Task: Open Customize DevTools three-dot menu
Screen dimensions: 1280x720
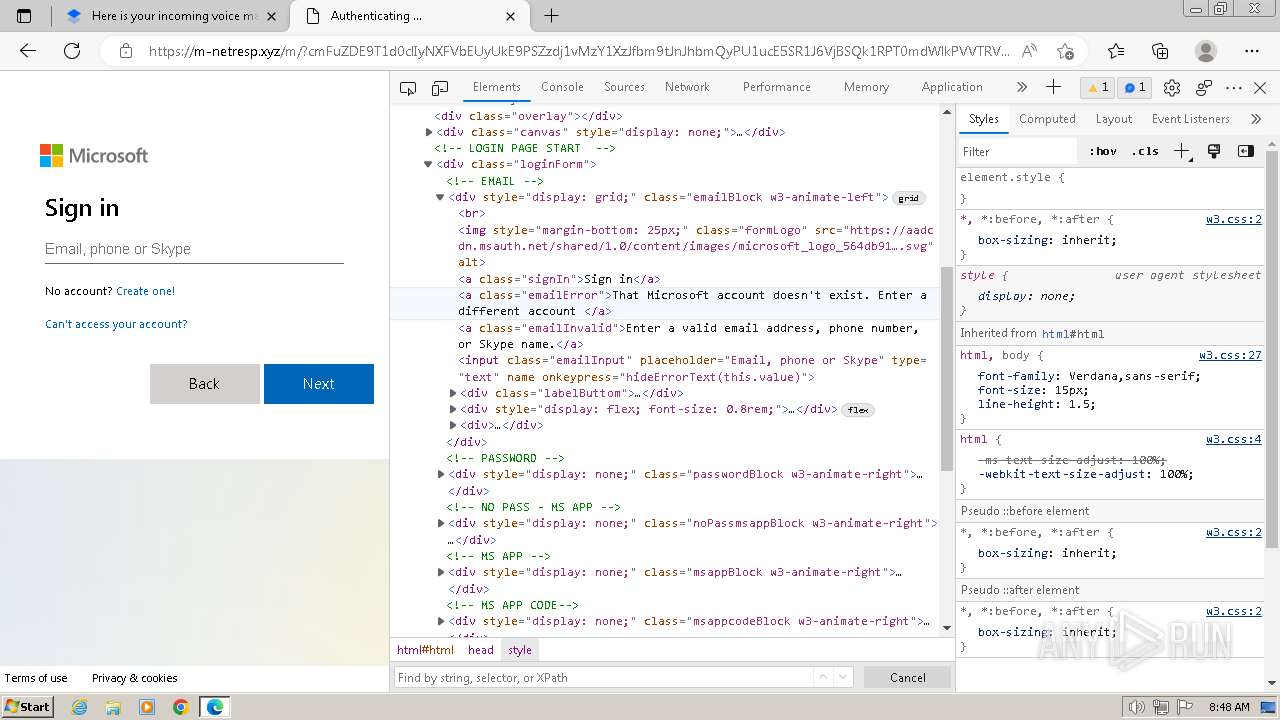Action: pyautogui.click(x=1234, y=88)
